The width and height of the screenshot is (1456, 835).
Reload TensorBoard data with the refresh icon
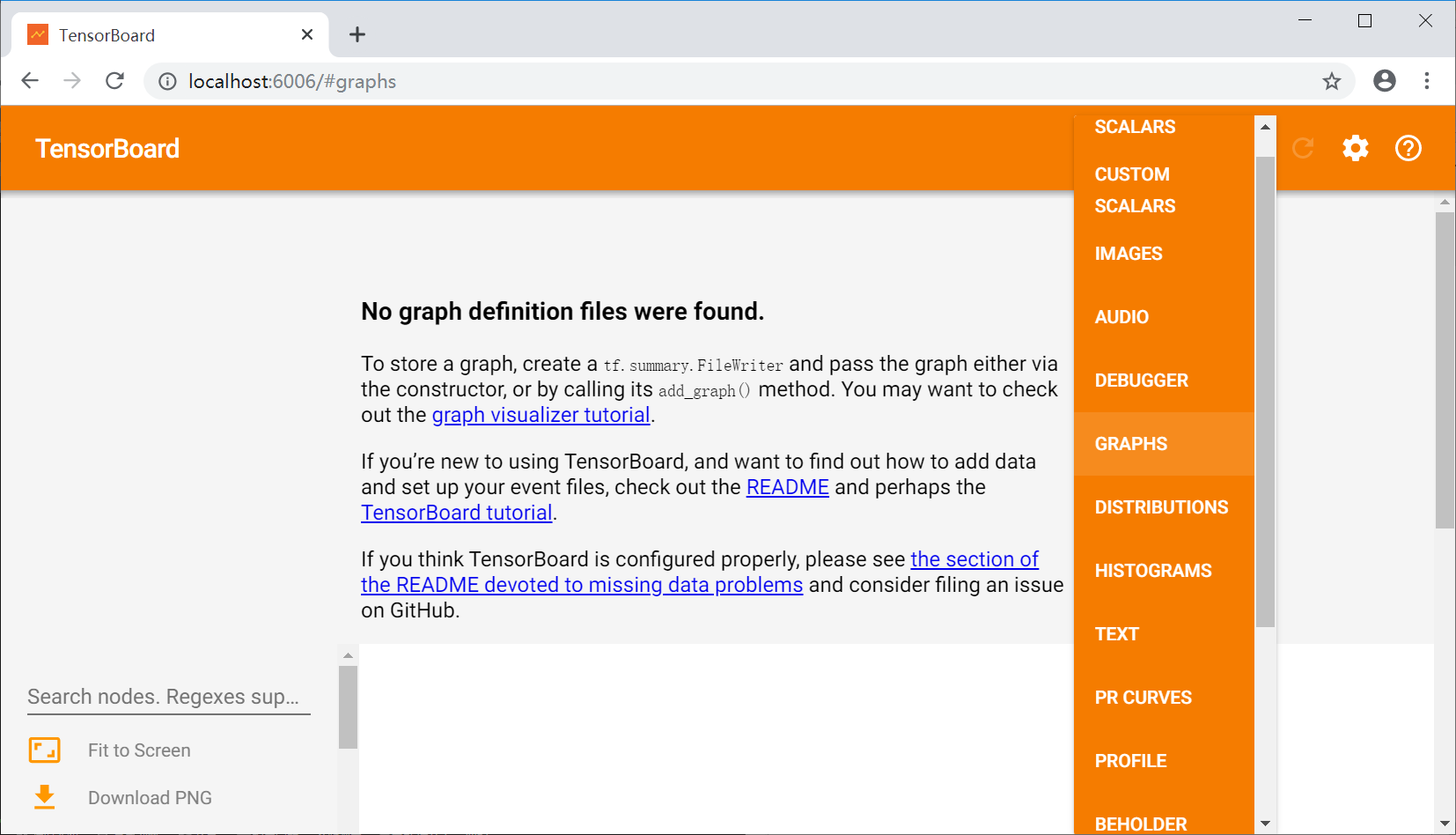pos(1303,148)
